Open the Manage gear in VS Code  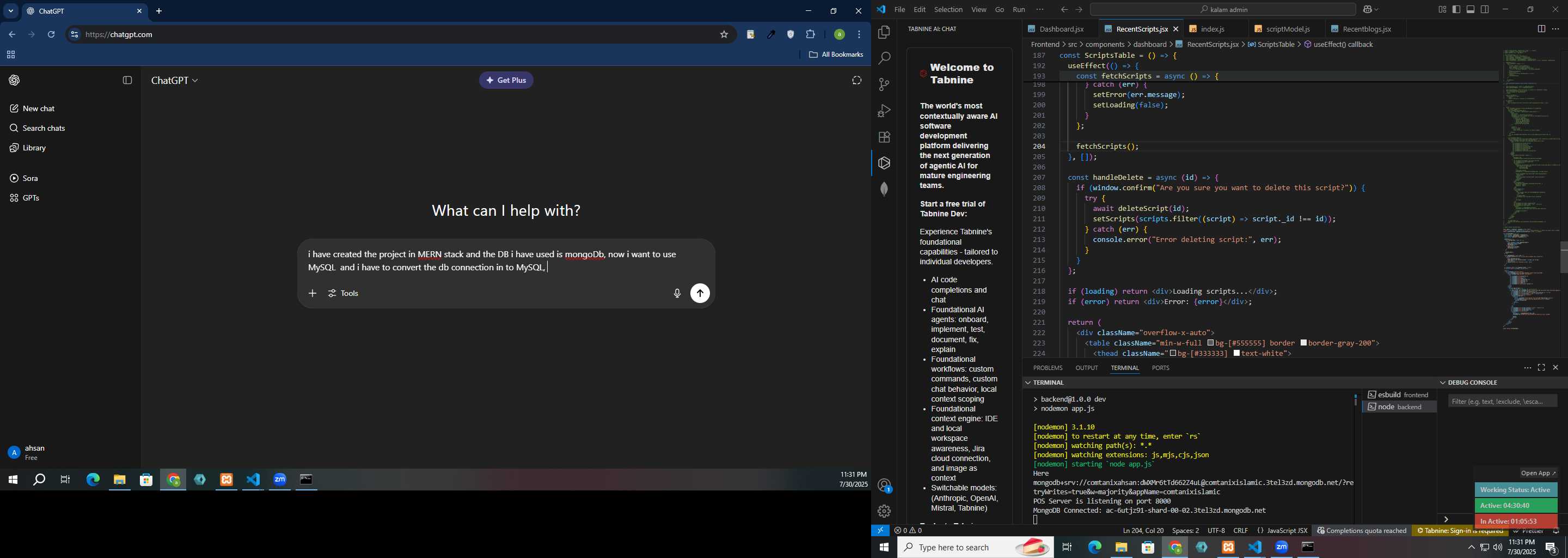tap(884, 511)
